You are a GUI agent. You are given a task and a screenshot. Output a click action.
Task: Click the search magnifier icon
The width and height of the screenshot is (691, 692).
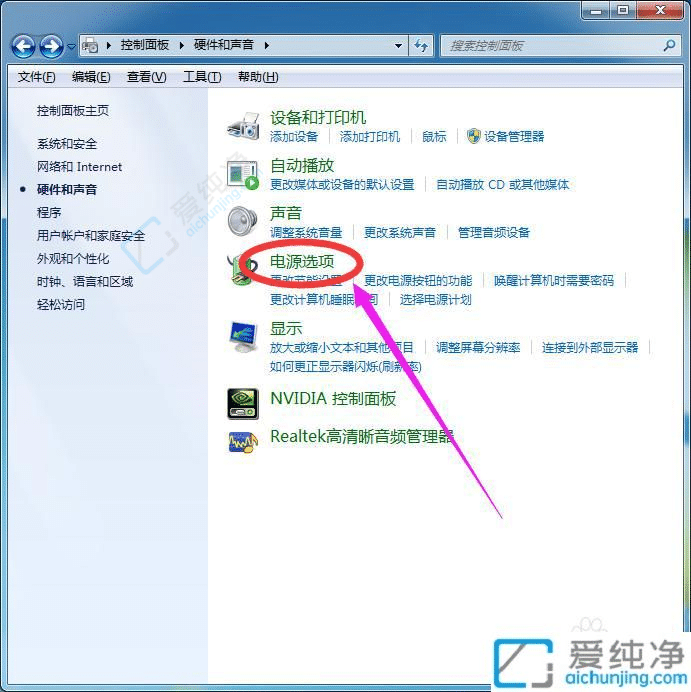click(x=669, y=45)
